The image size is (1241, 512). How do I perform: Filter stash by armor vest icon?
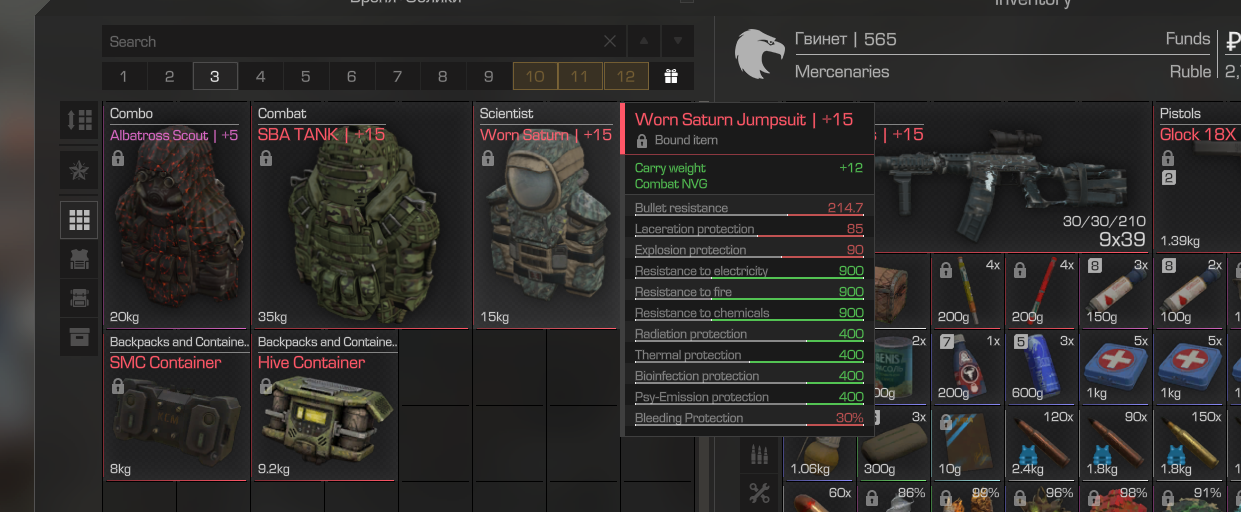[79, 260]
